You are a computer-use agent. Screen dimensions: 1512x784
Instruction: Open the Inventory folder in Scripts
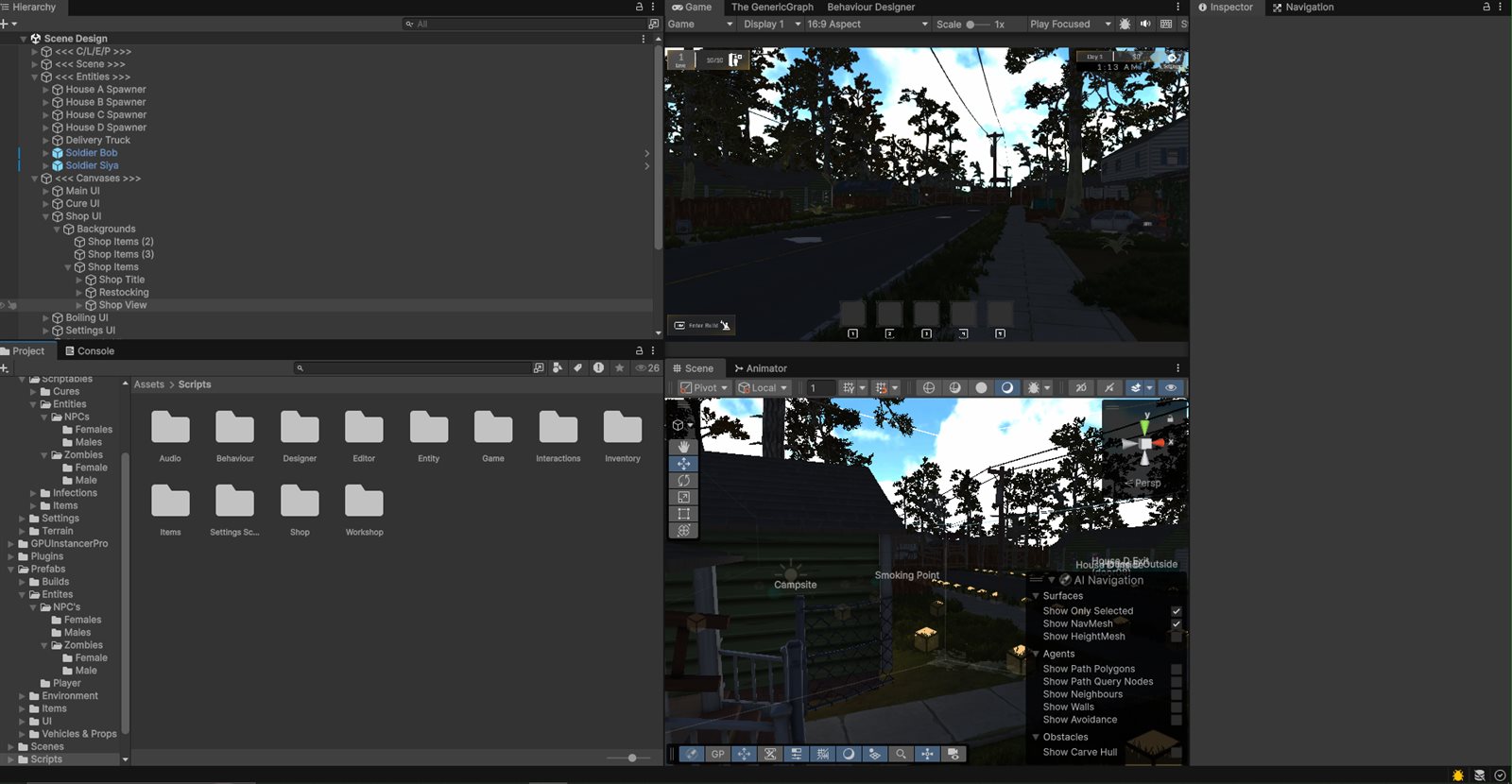click(623, 436)
